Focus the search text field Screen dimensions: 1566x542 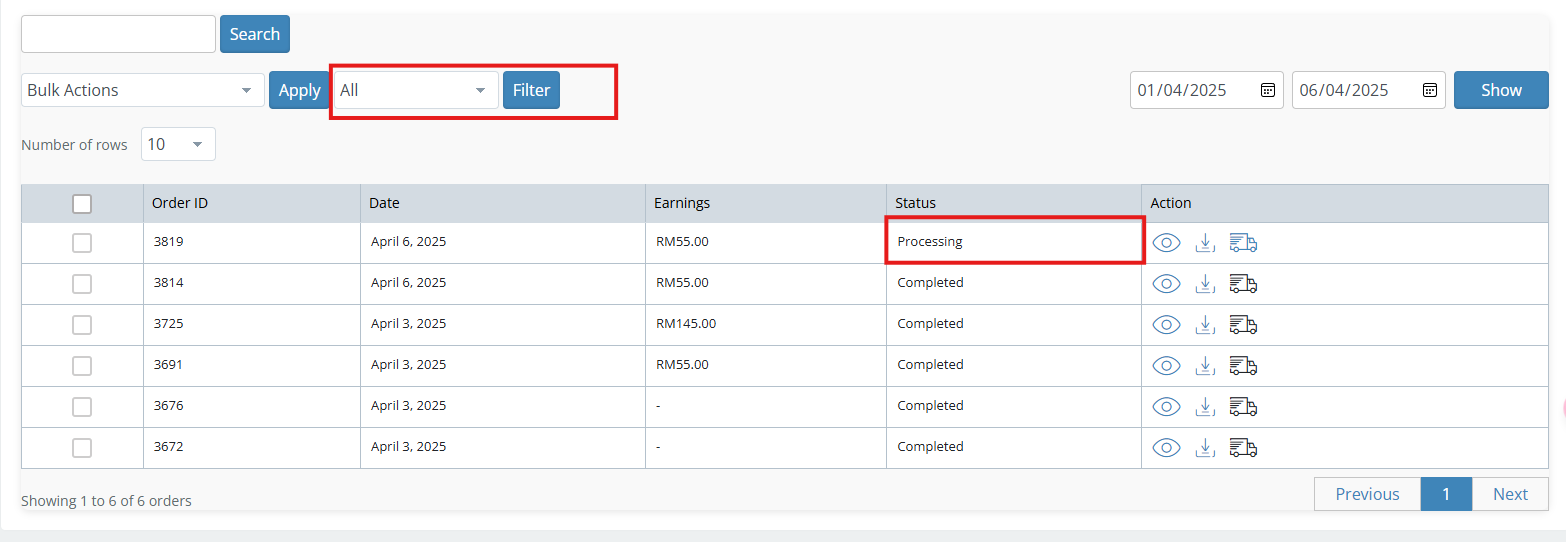[118, 34]
